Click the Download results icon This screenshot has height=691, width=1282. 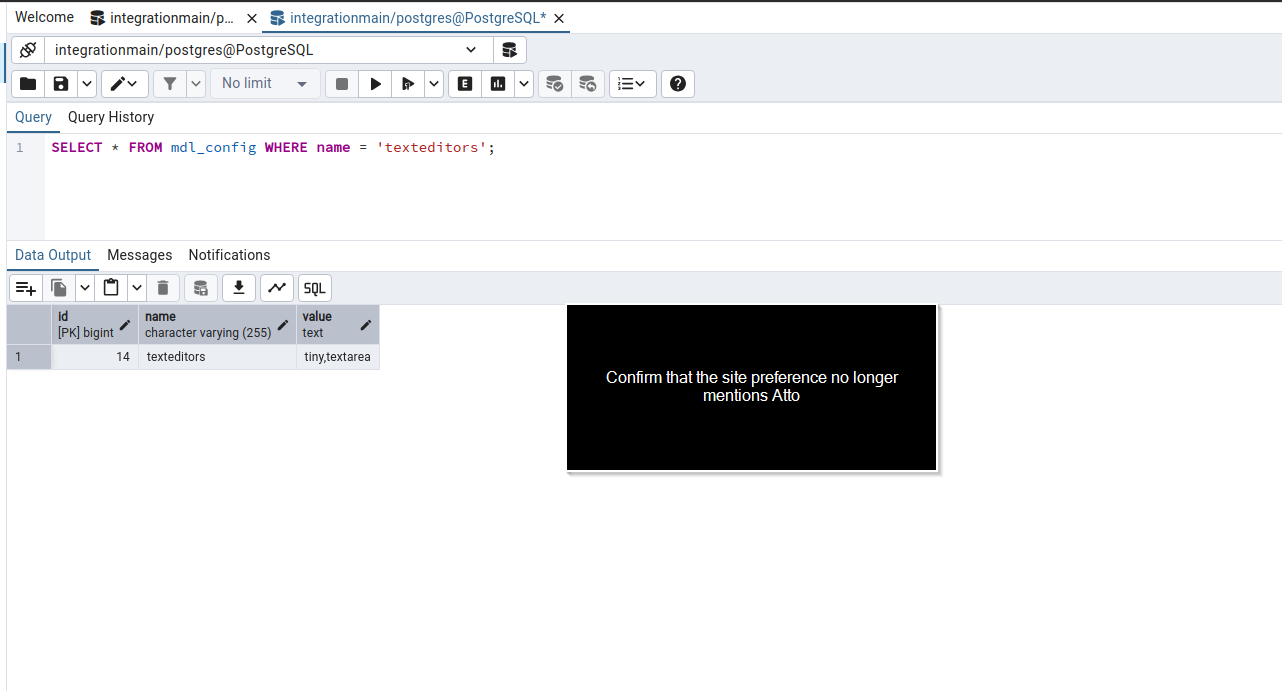click(238, 288)
